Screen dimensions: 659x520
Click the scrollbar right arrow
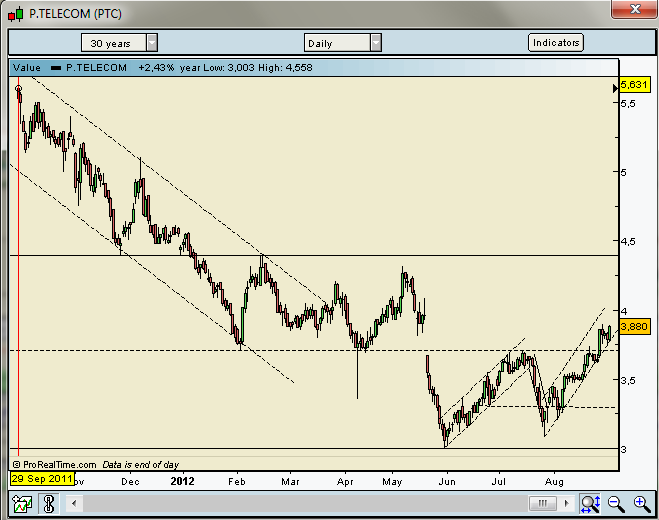pos(567,503)
